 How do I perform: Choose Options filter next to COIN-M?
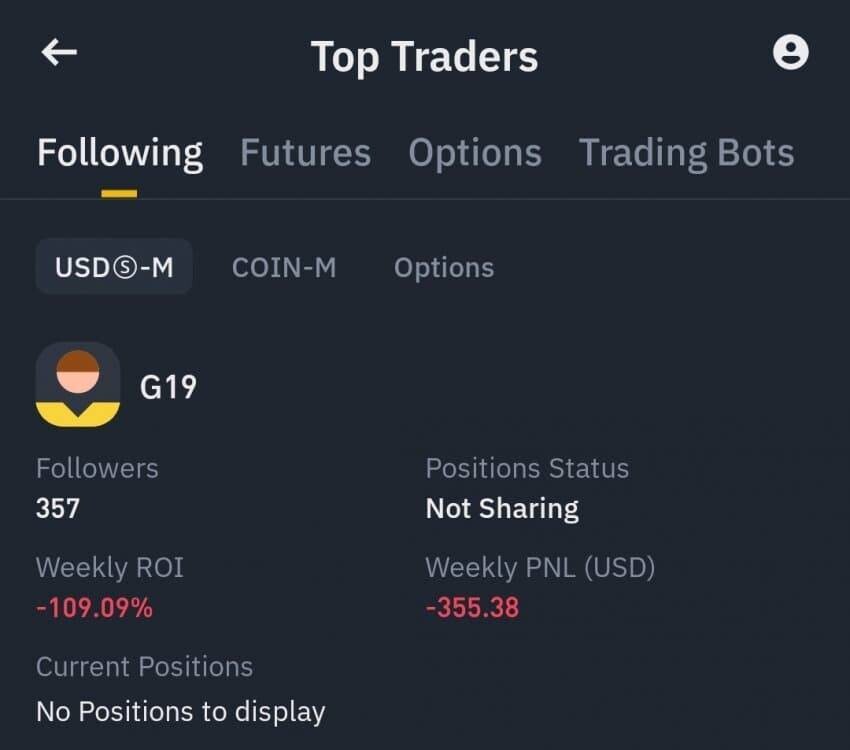444,267
